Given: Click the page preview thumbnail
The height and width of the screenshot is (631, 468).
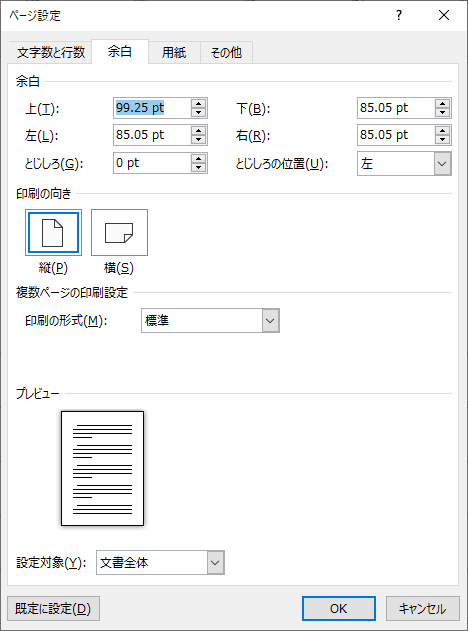Looking at the screenshot, I should pyautogui.click(x=102, y=468).
